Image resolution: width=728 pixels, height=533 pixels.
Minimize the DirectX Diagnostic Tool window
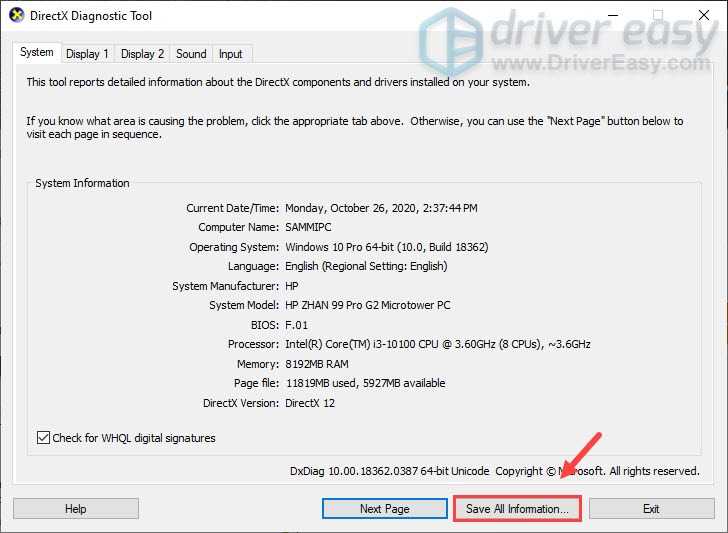tap(613, 15)
